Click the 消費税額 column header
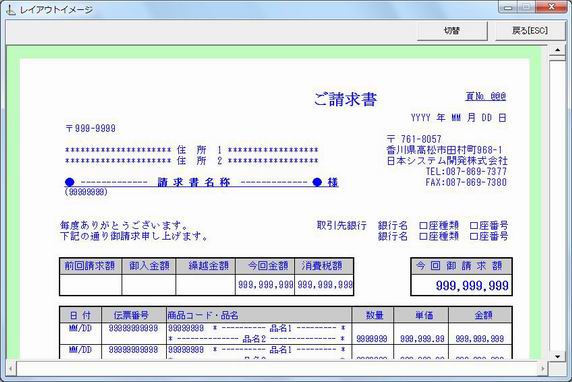The width and height of the screenshot is (572, 382). 322,266
